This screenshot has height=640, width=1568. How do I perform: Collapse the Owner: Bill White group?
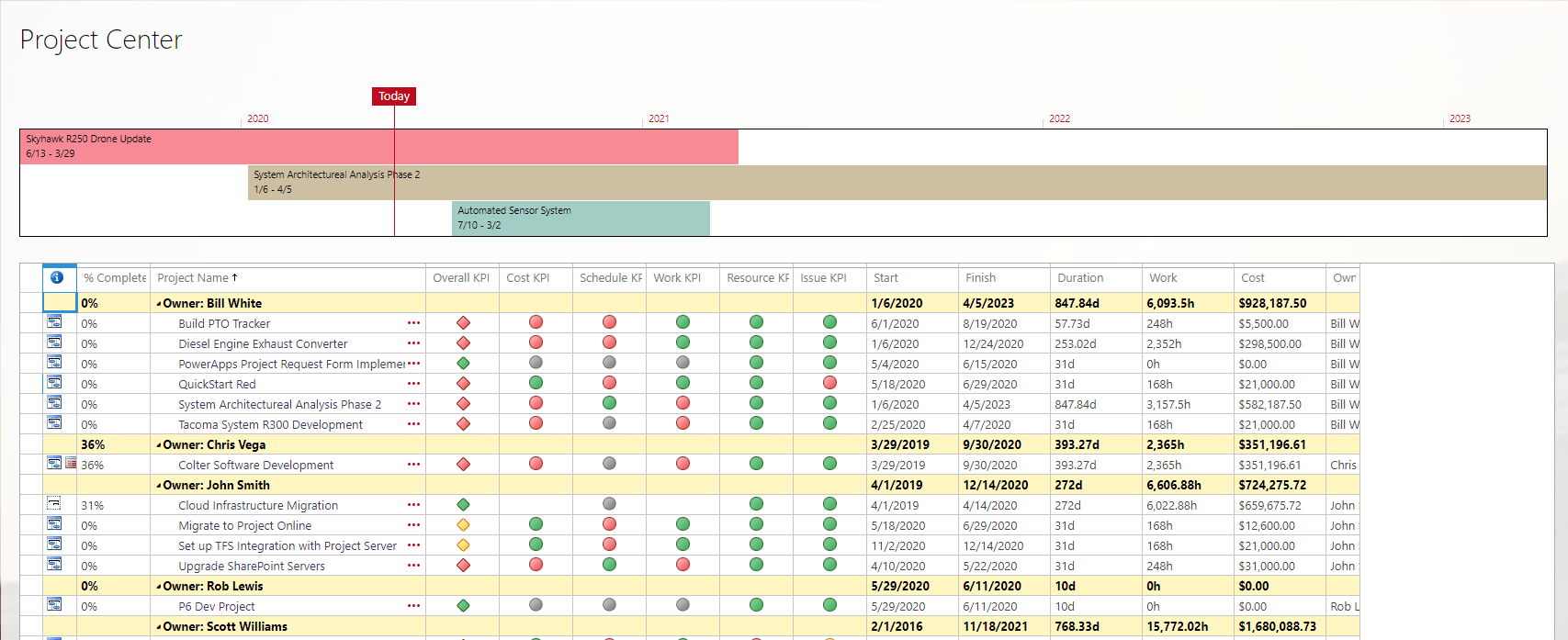159,304
